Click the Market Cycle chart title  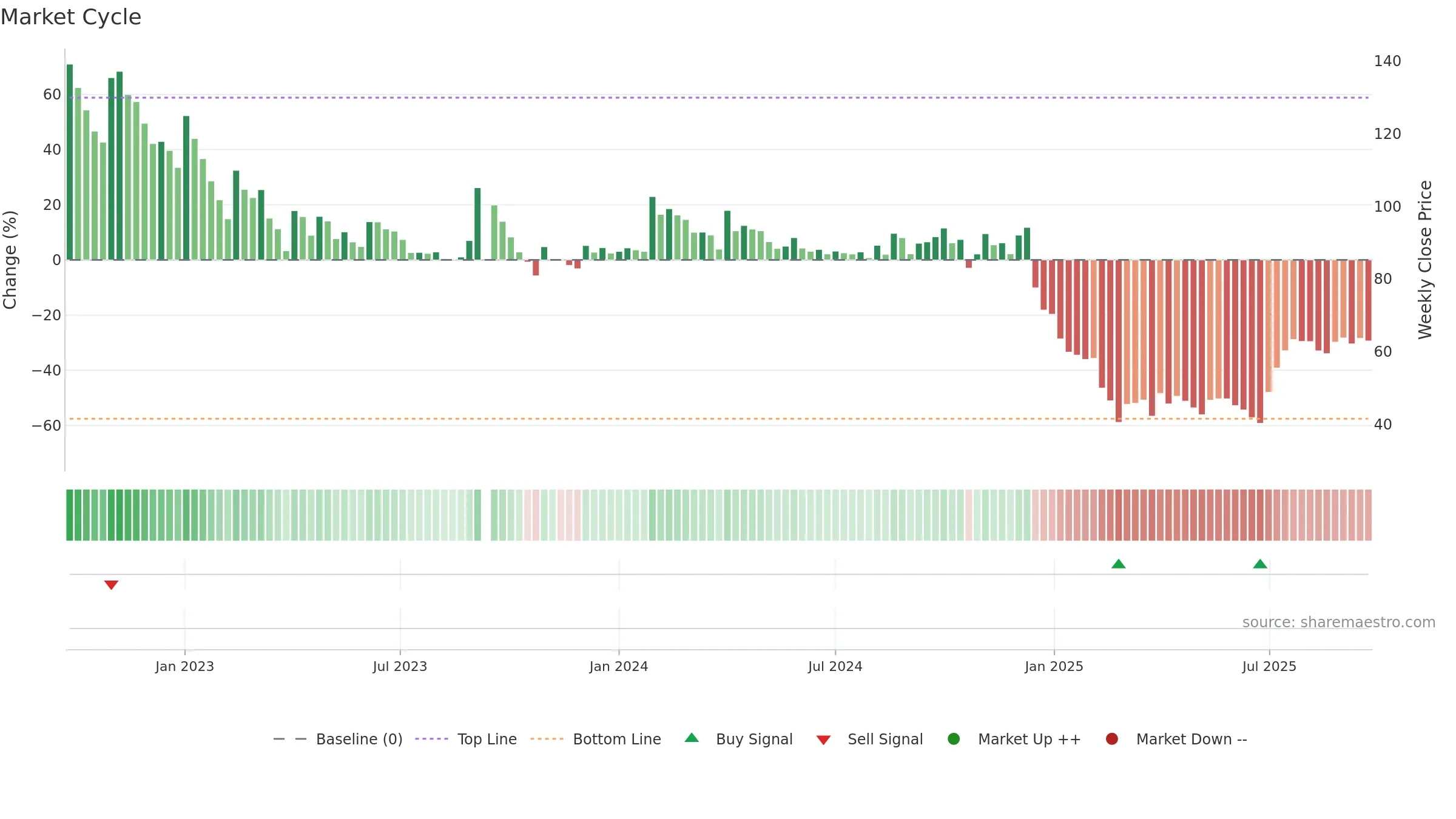click(x=71, y=17)
